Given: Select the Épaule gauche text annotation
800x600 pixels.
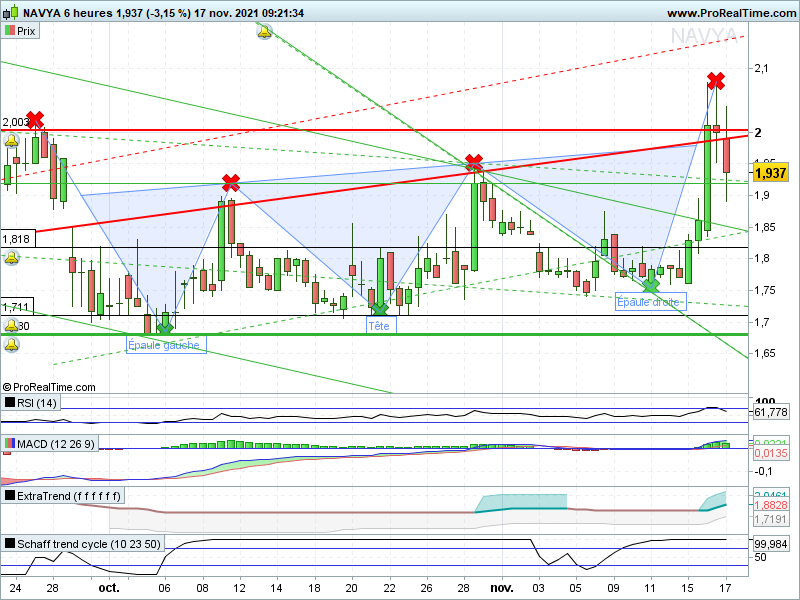Looking at the screenshot, I should 166,345.
